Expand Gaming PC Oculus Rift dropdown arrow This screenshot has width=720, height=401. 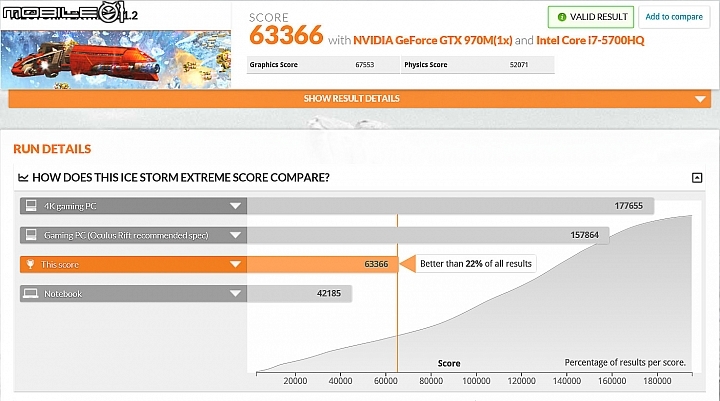[x=235, y=235]
